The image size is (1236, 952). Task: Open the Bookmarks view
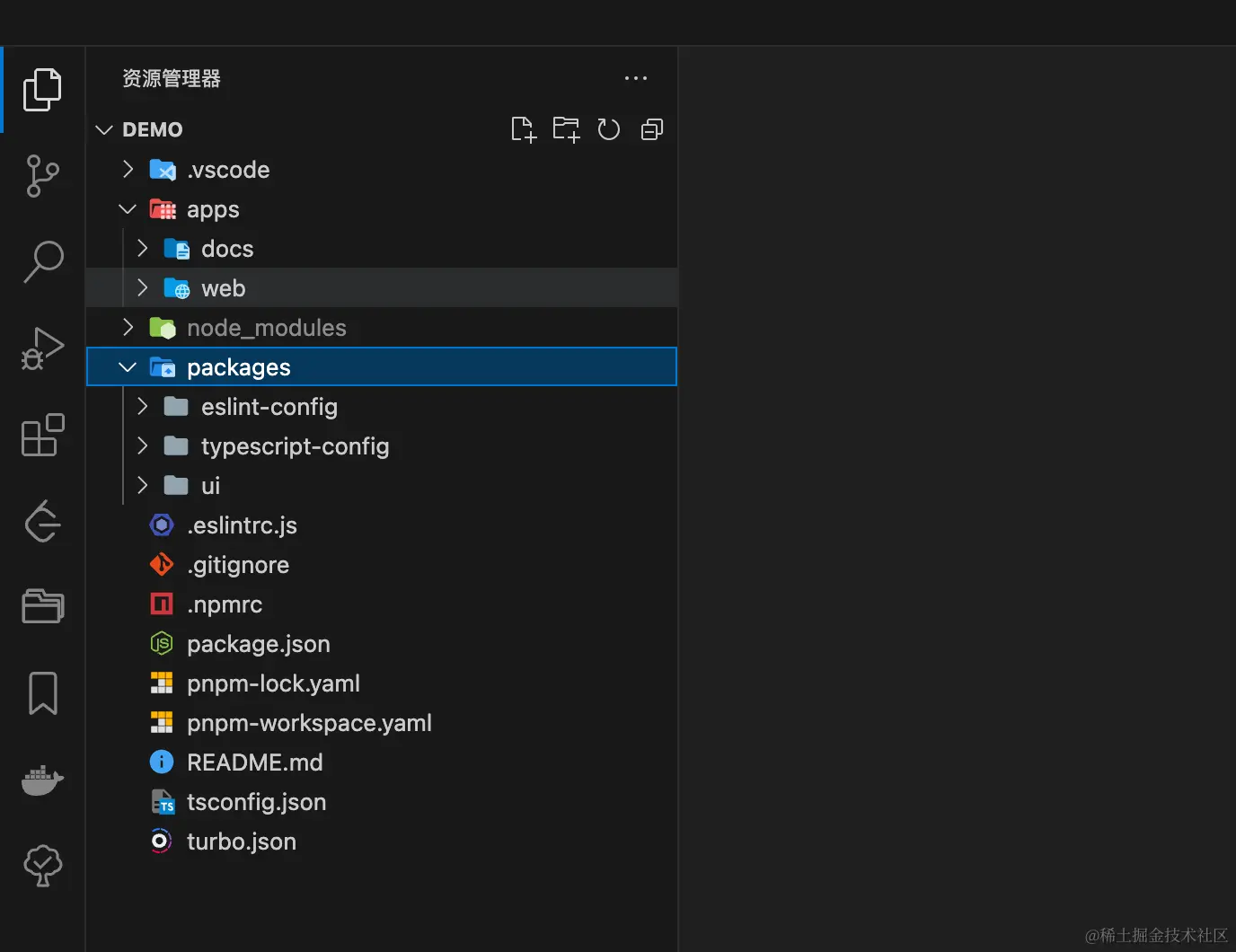click(x=42, y=693)
